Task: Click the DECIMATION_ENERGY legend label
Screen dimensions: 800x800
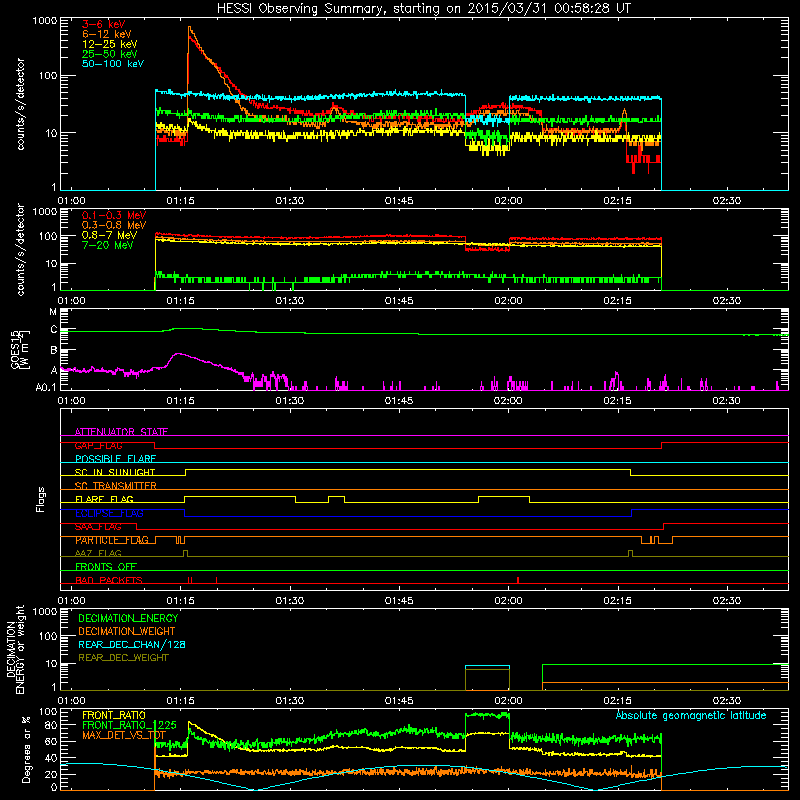Action: 128,618
